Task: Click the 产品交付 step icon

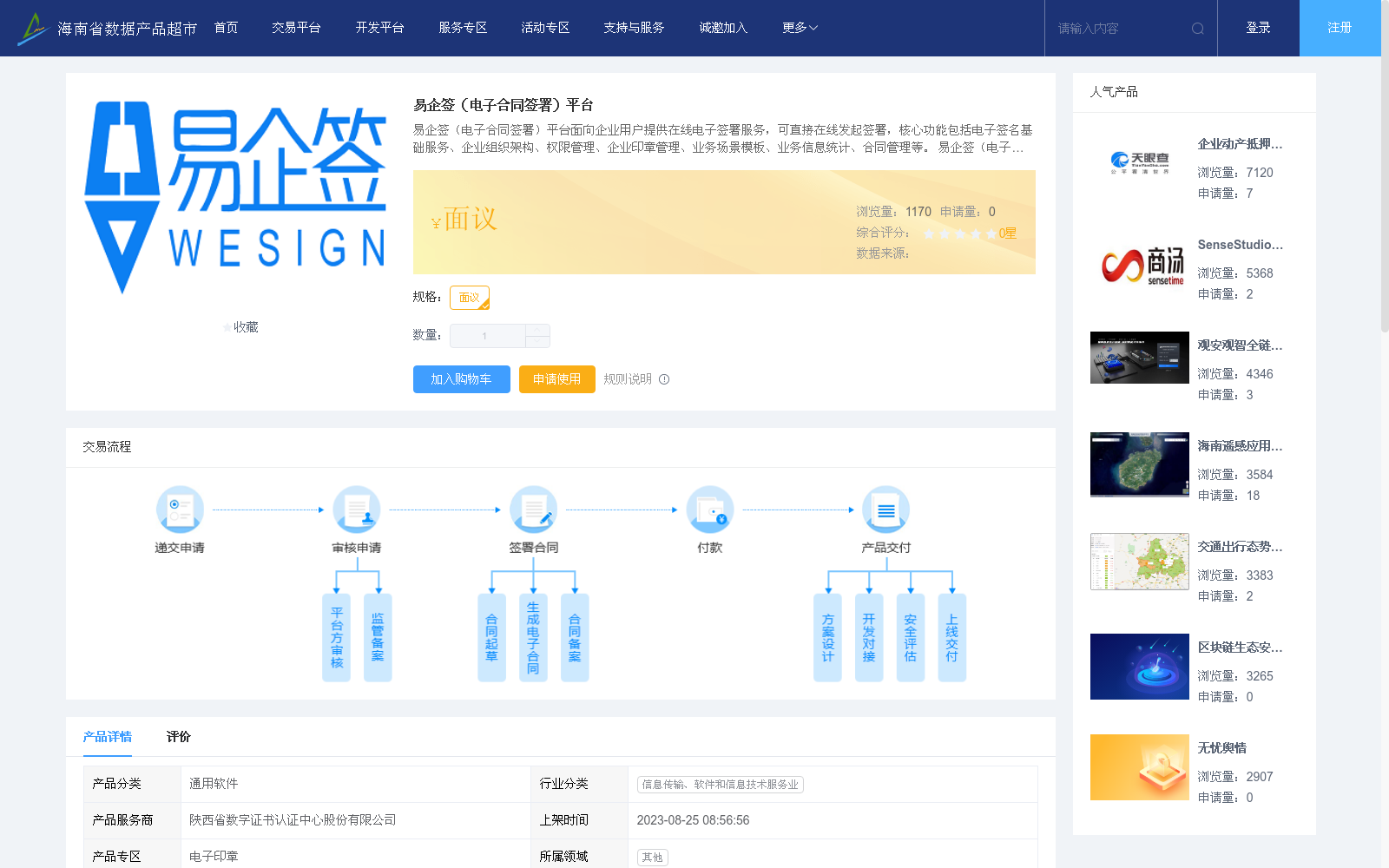Action: pyautogui.click(x=886, y=510)
